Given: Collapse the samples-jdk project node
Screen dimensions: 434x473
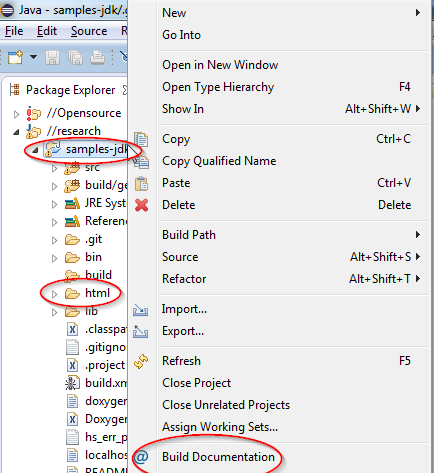Looking at the screenshot, I should click(x=35, y=150).
